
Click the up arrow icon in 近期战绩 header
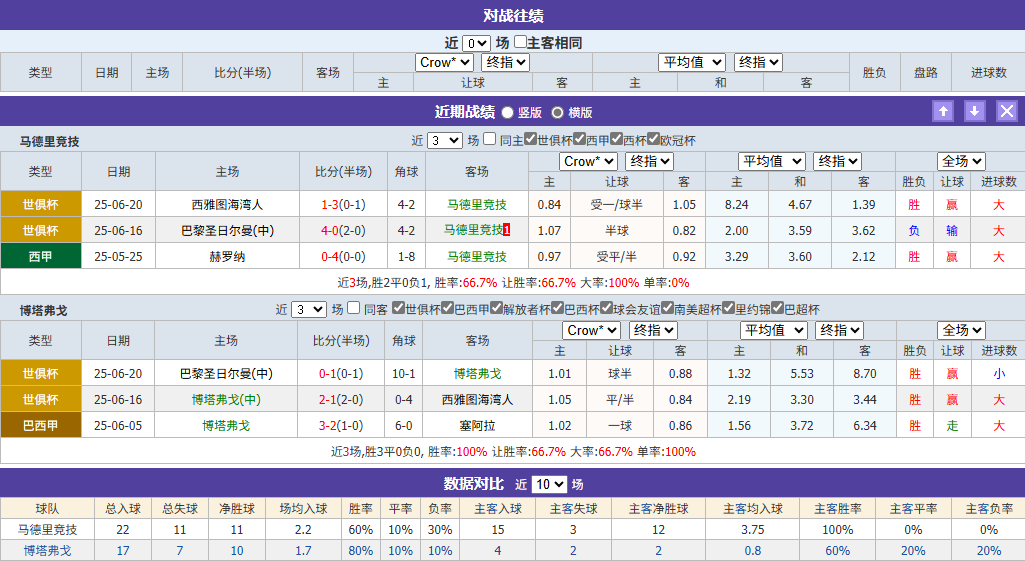click(x=943, y=112)
